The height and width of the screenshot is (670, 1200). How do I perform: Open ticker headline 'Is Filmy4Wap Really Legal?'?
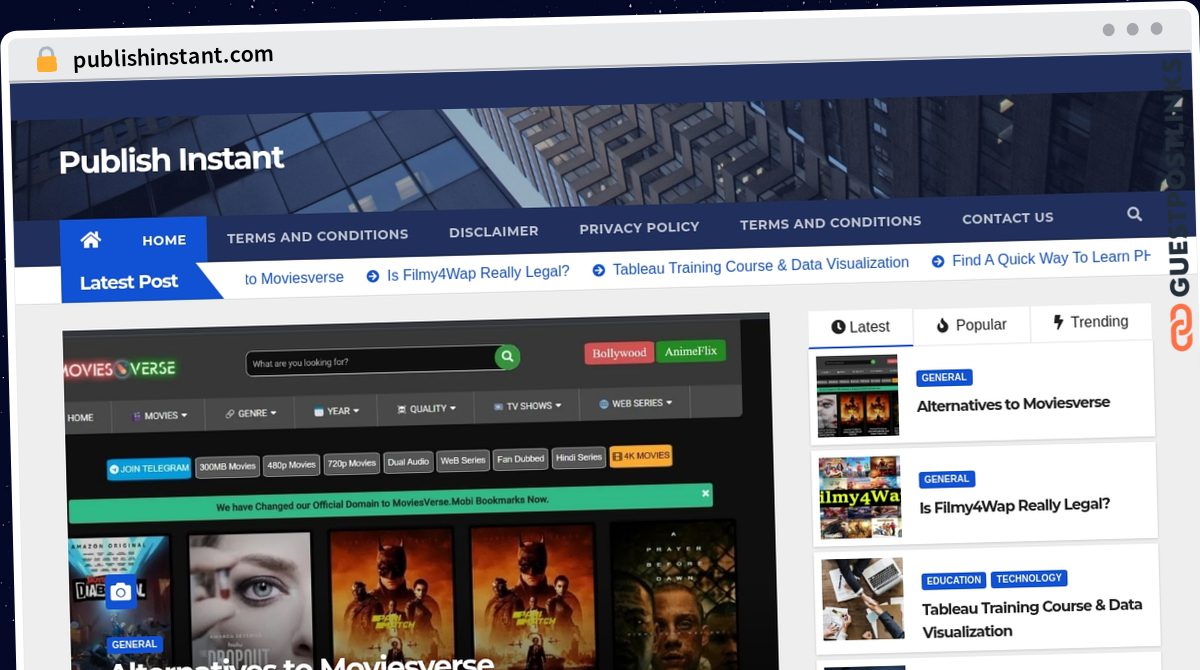[x=478, y=272]
